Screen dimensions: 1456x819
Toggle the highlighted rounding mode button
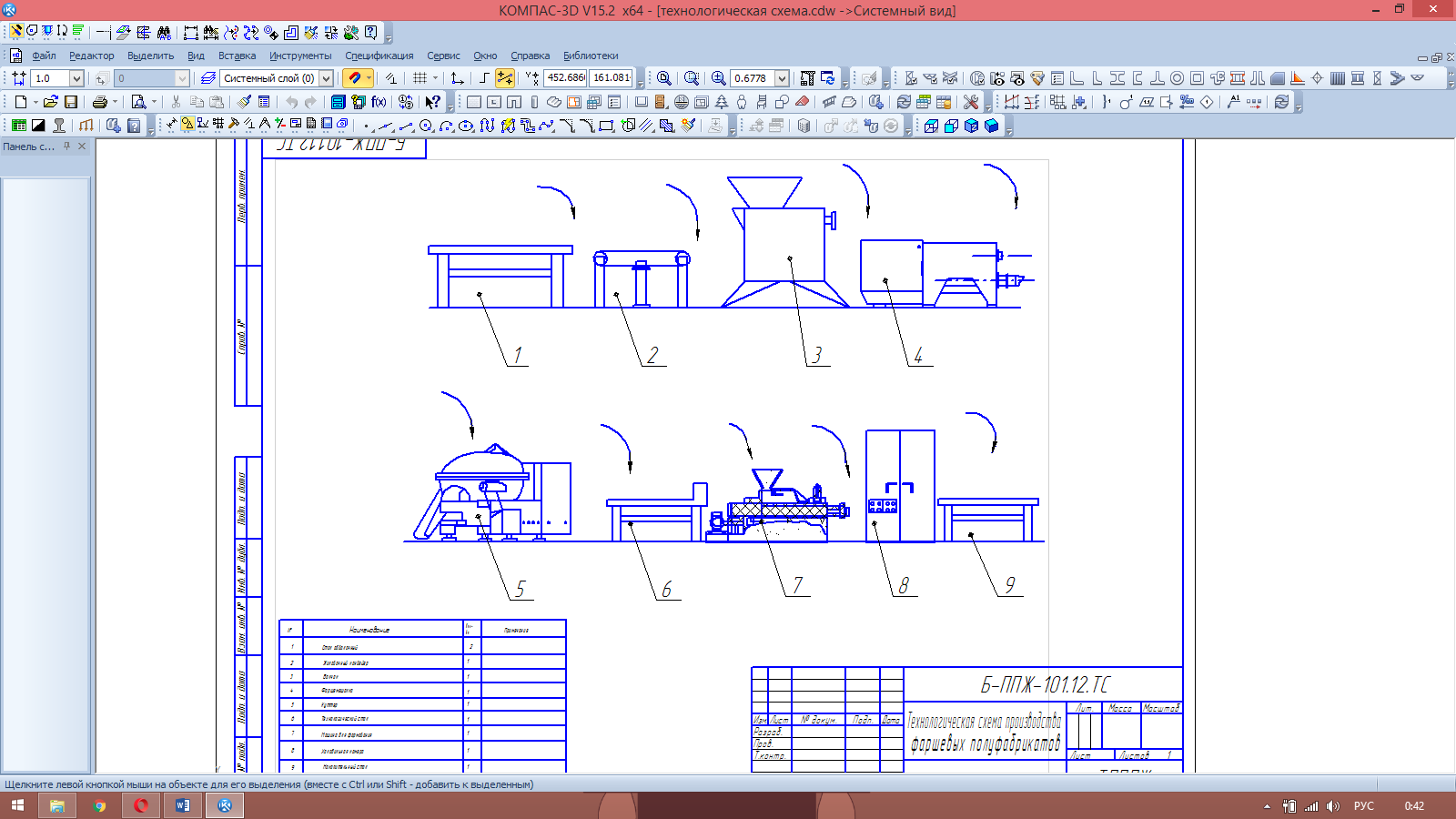pyautogui.click(x=505, y=78)
